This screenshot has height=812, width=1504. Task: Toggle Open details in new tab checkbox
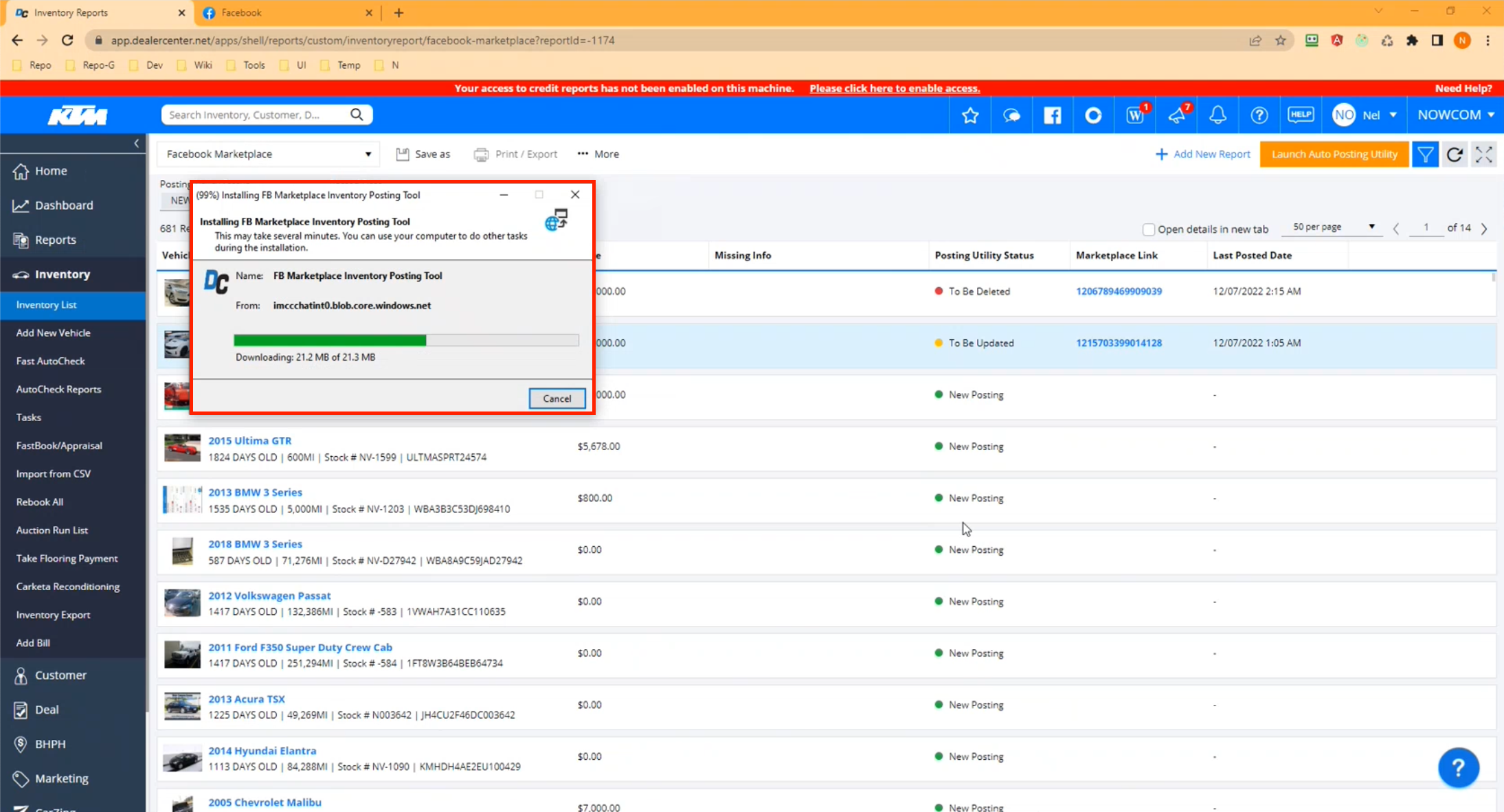point(1148,229)
